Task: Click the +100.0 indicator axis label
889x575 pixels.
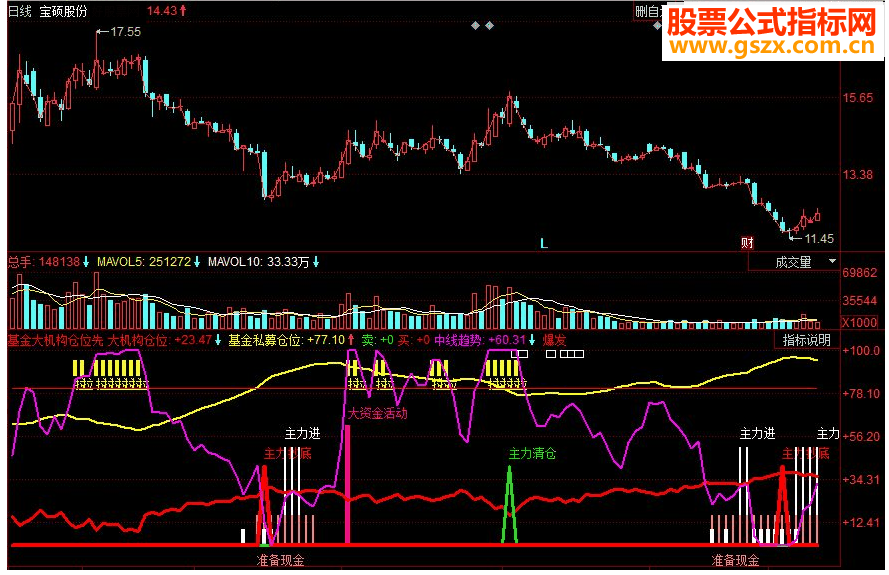Action: tap(861, 350)
